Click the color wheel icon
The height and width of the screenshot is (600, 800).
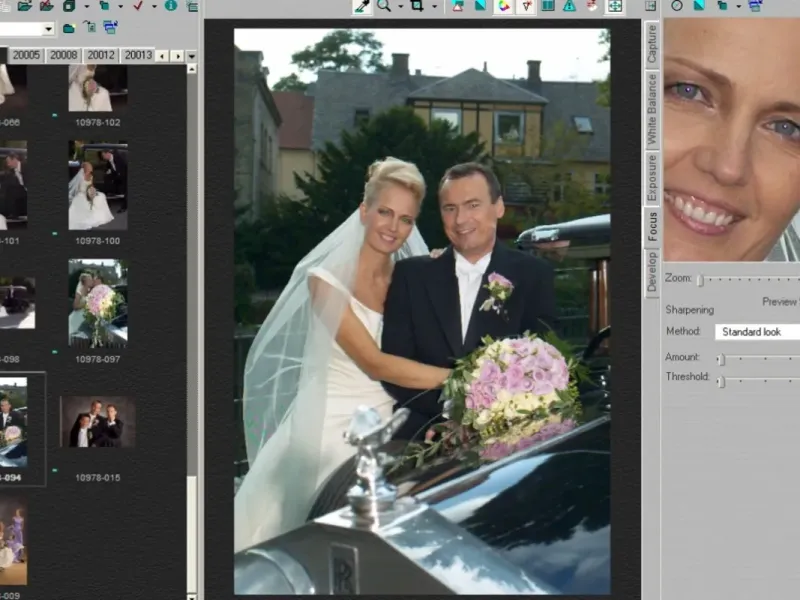(x=504, y=6)
